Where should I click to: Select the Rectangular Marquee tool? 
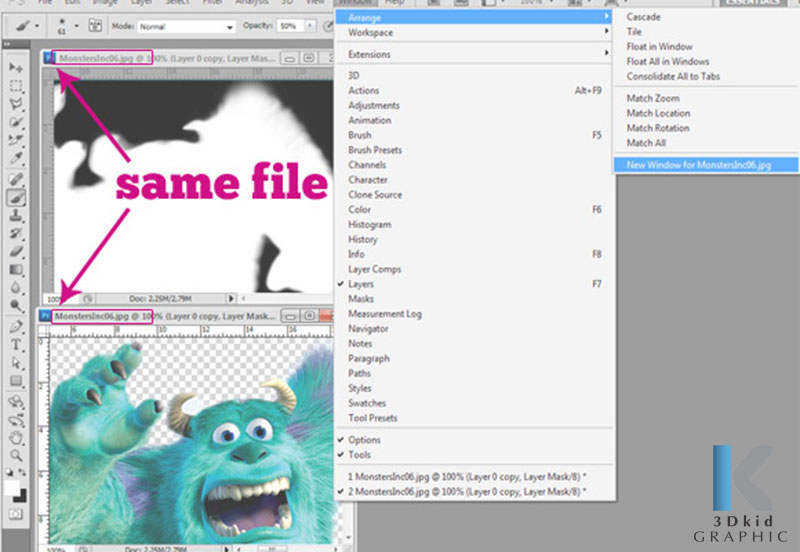click(16, 86)
